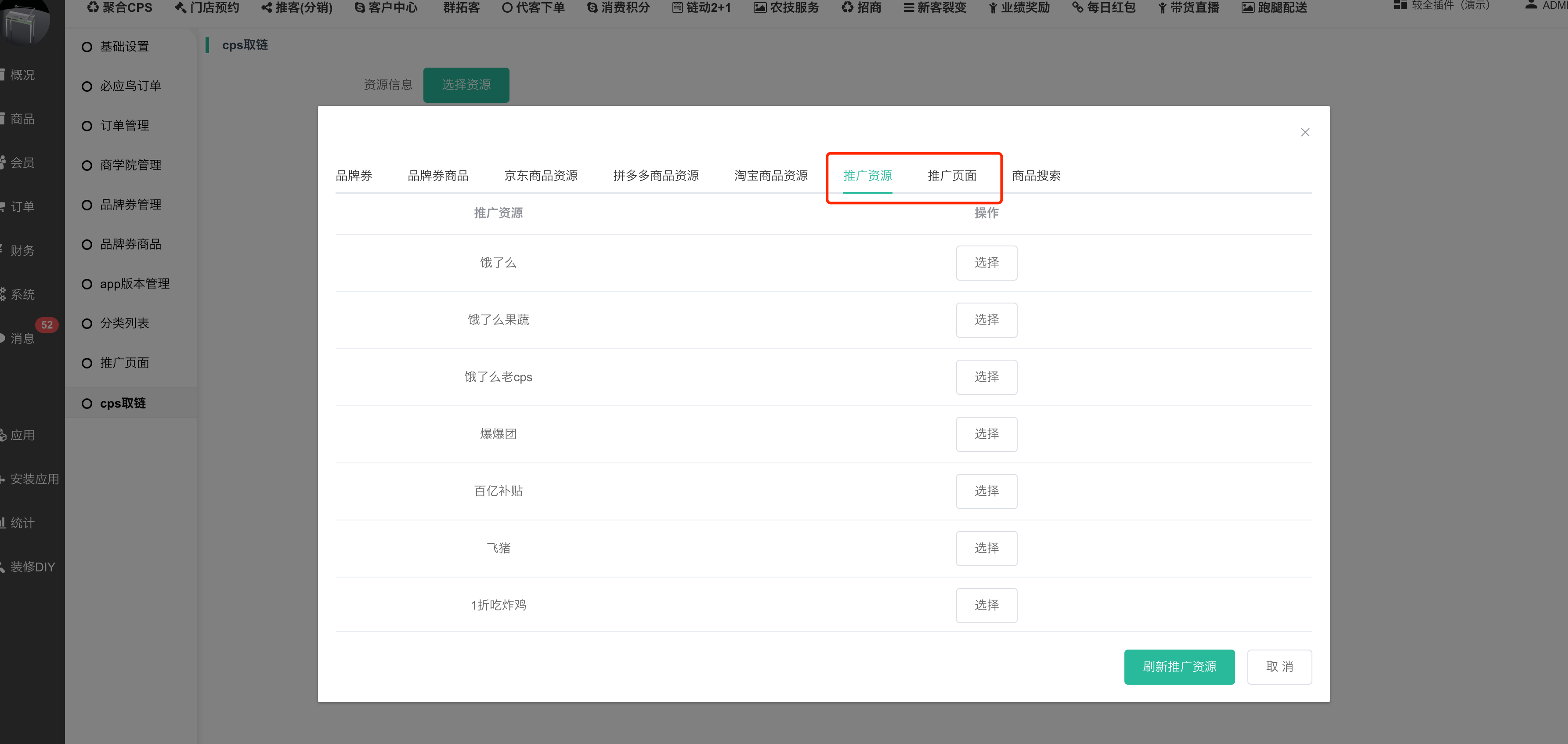The width and height of the screenshot is (1568, 744).
Task: Select the 爆爆团 resource row button
Action: pos(986,434)
